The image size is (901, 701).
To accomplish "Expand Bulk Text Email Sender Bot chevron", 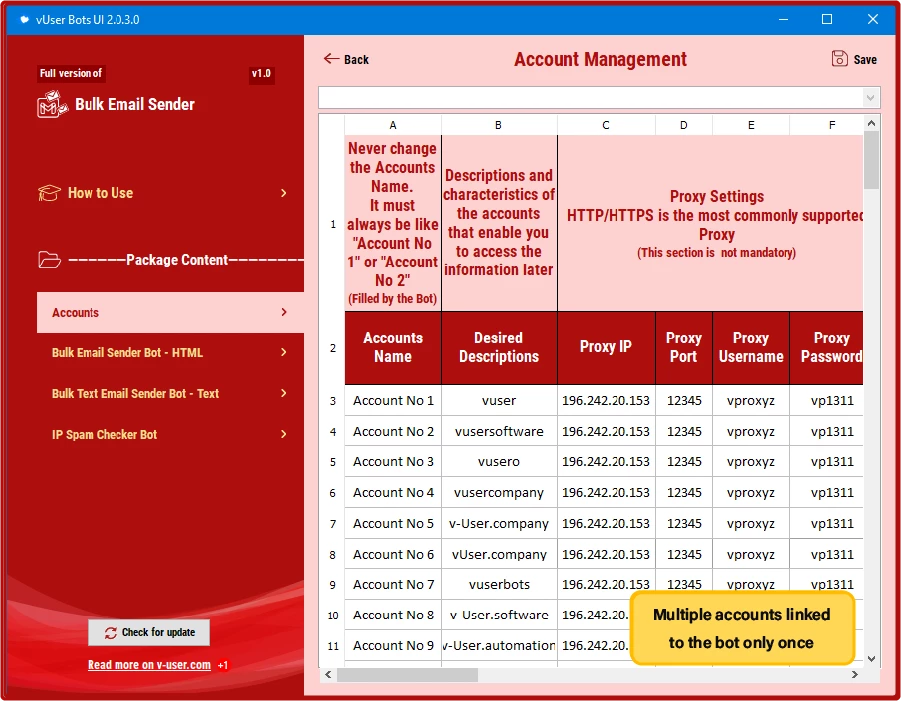I will (283, 393).
